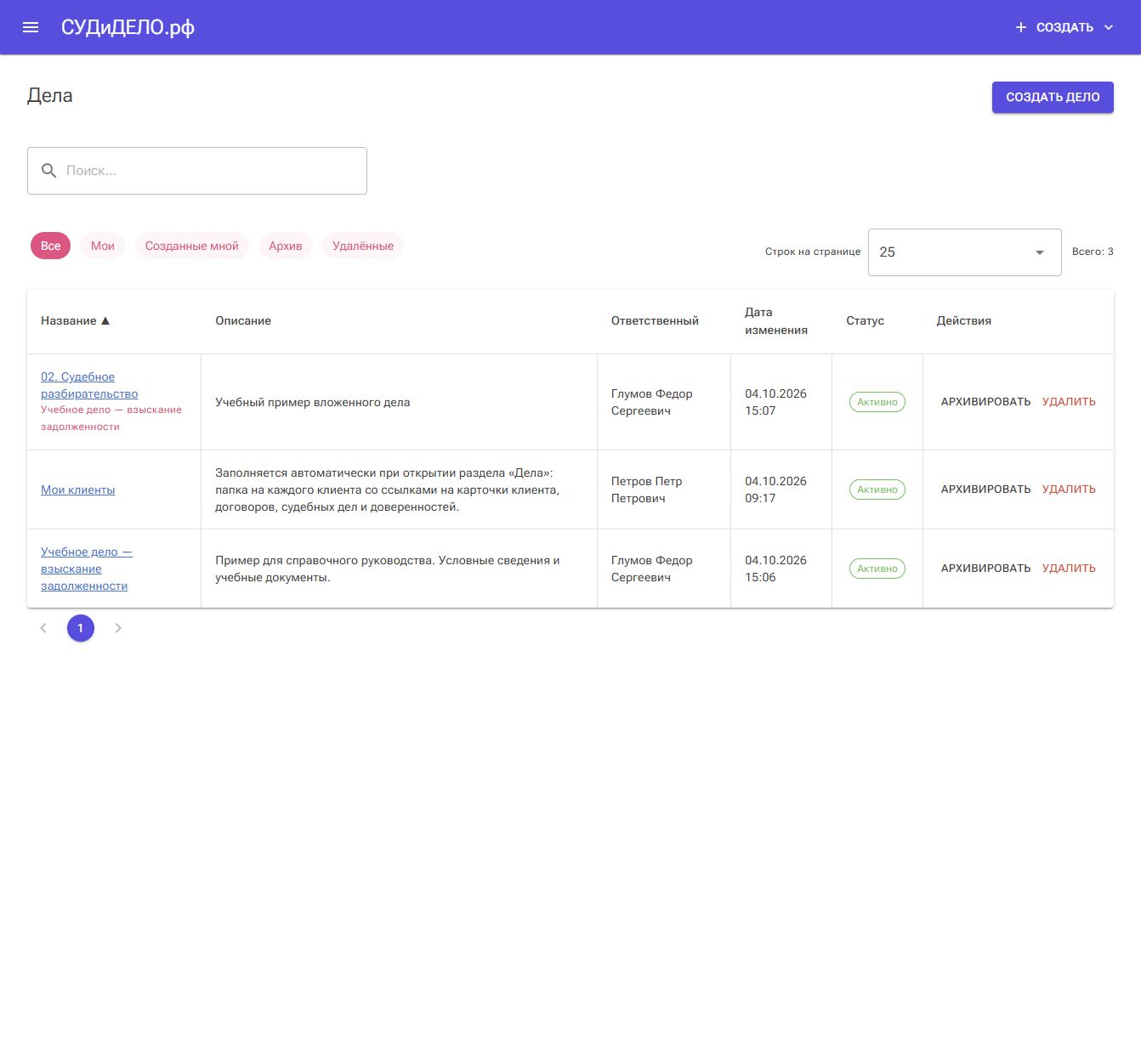
Task: Go to next page arrow
Action: [118, 628]
